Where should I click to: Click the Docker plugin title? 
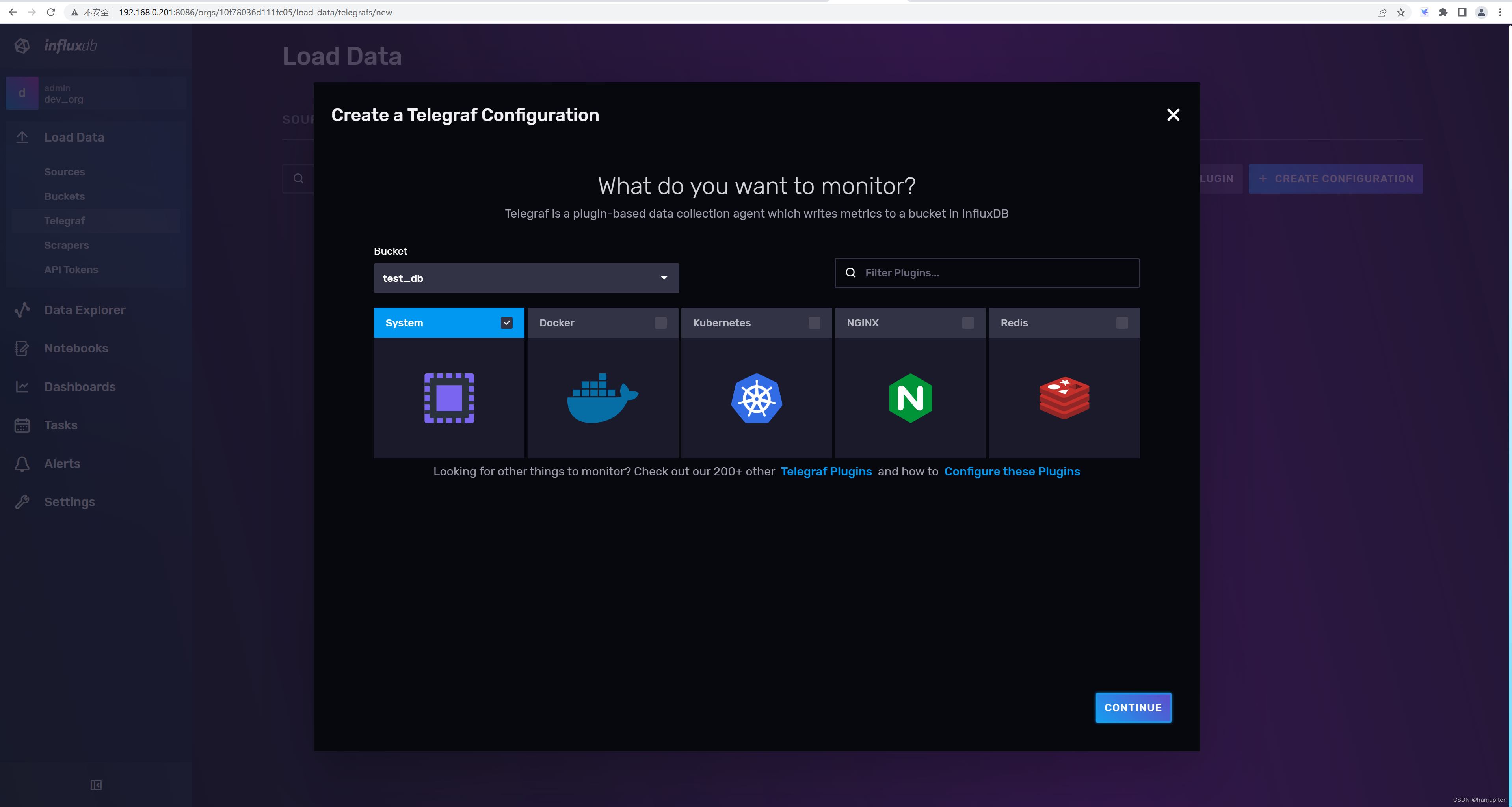557,323
